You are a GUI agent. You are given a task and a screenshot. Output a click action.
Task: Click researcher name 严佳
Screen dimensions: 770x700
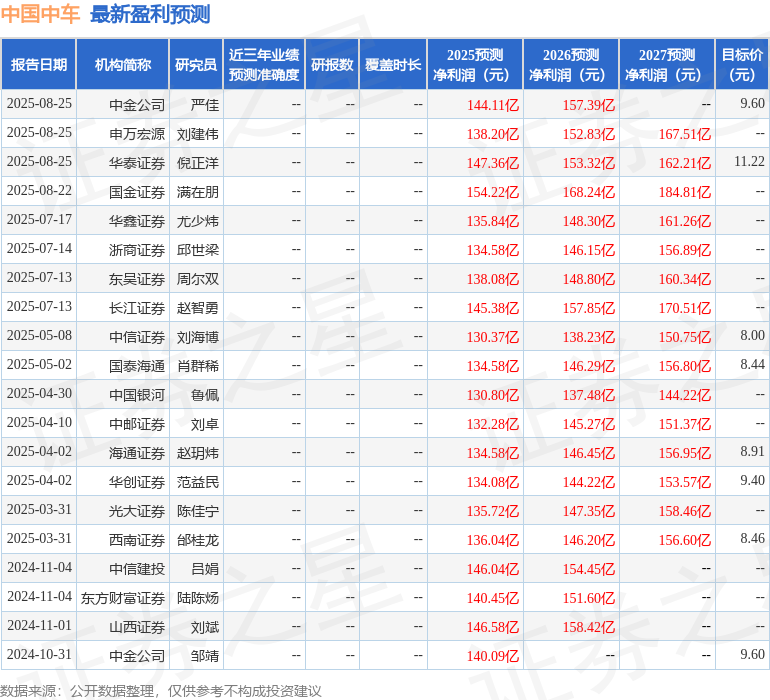point(205,105)
